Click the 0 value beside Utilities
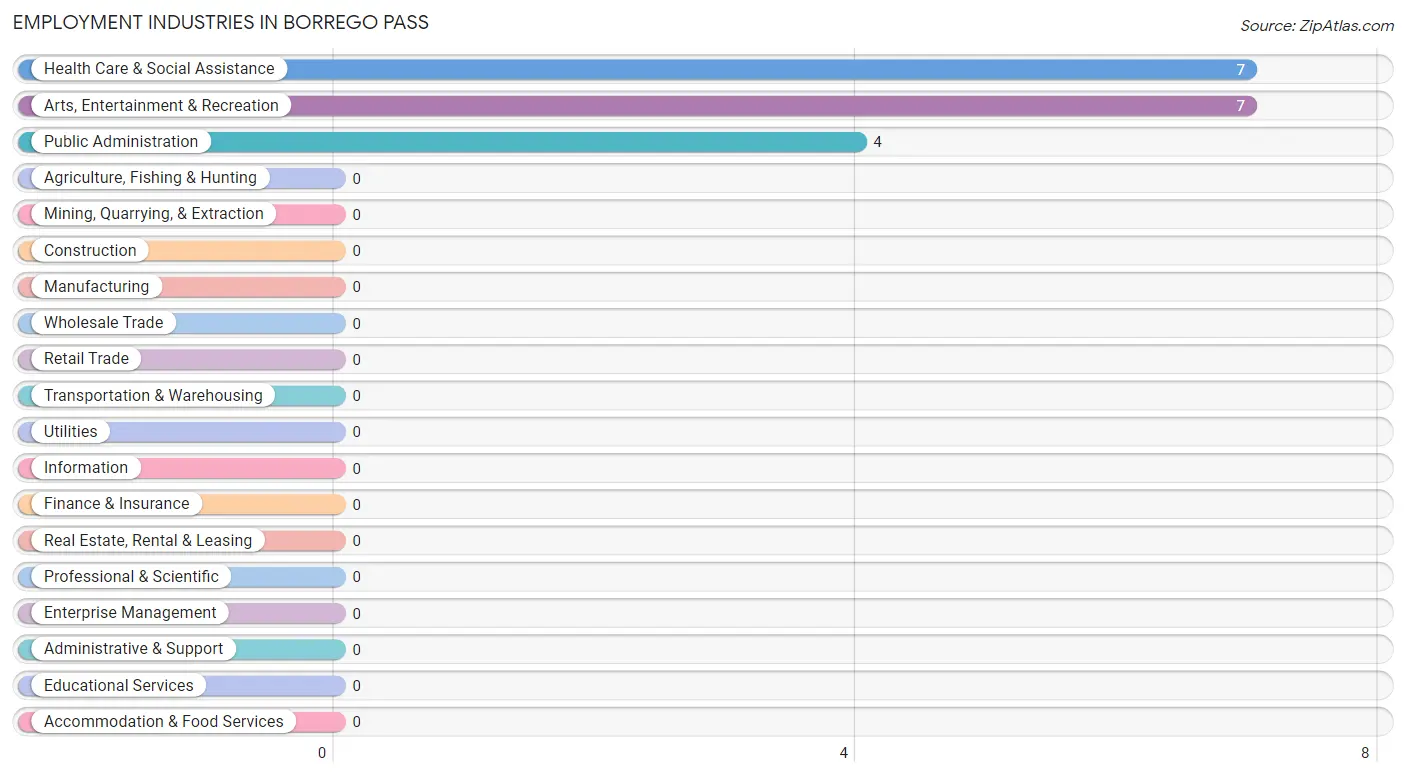This screenshot has height=777, width=1406. [357, 432]
